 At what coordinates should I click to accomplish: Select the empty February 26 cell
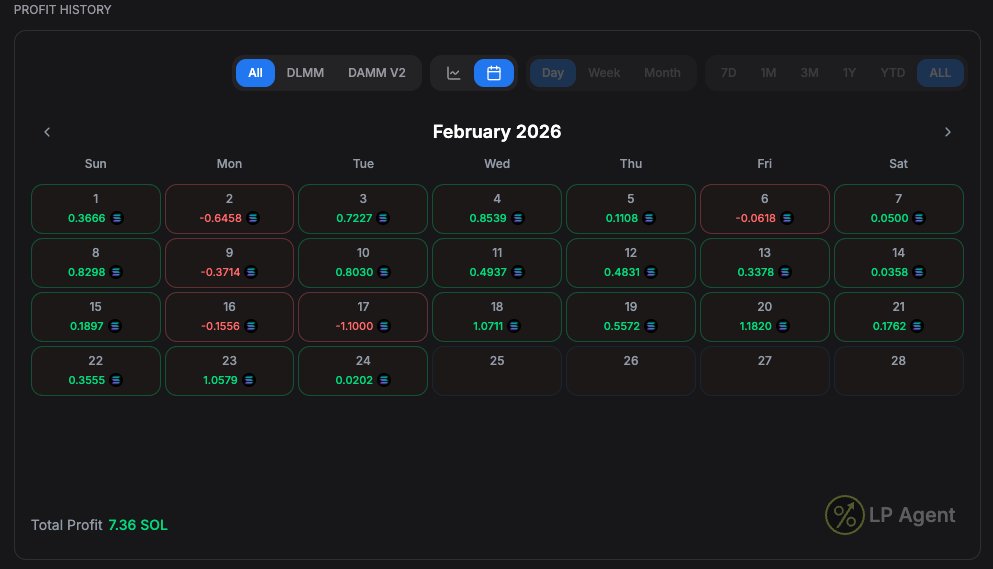coord(631,371)
